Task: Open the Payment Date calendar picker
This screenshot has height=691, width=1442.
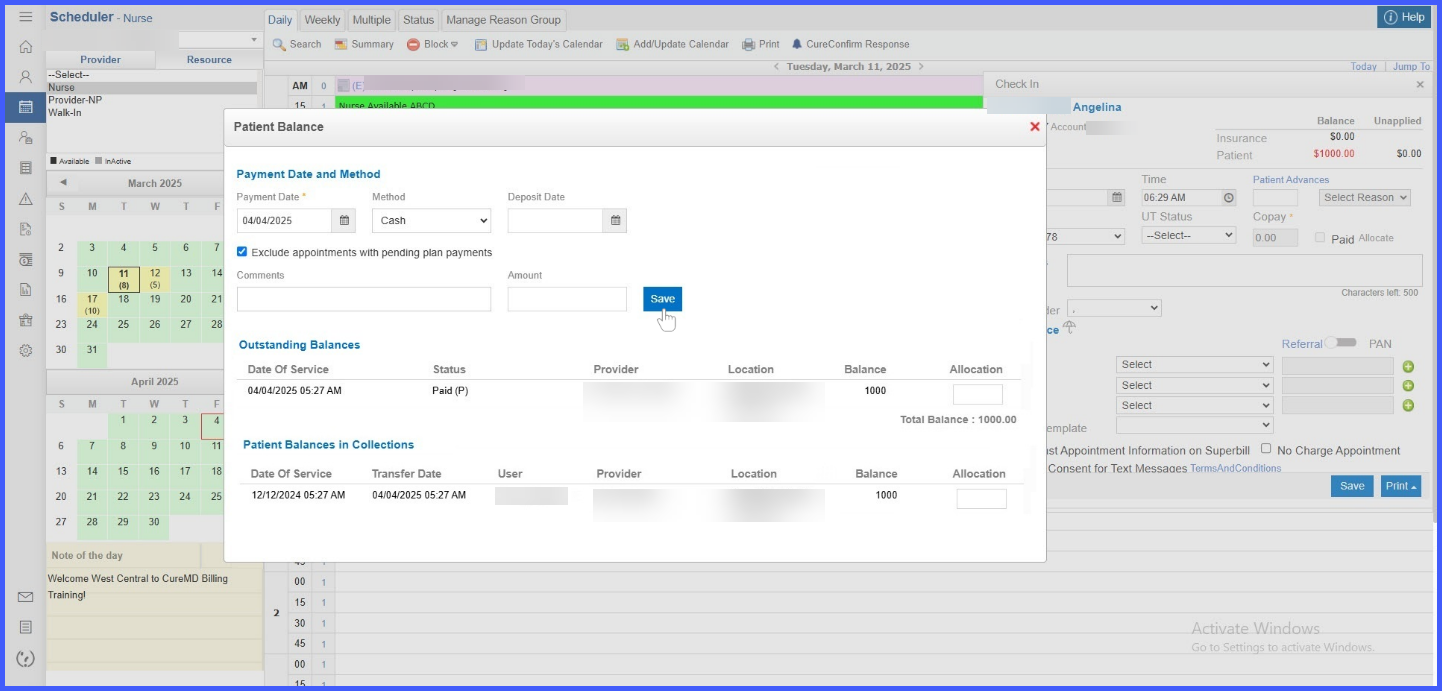Action: click(344, 221)
